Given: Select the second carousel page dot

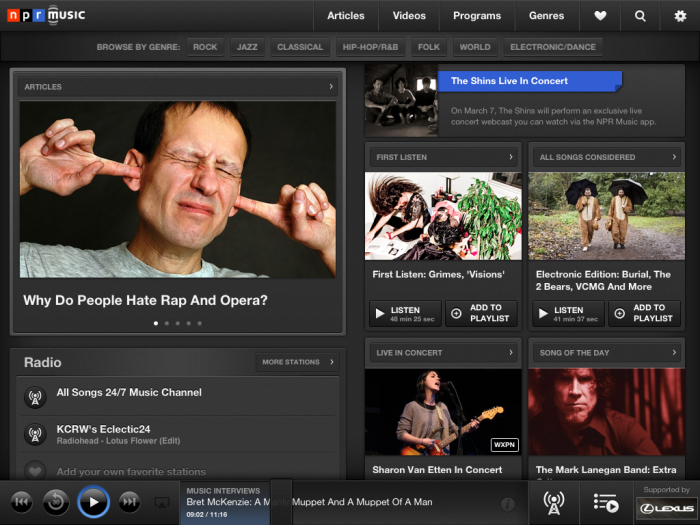Looking at the screenshot, I should click(167, 323).
